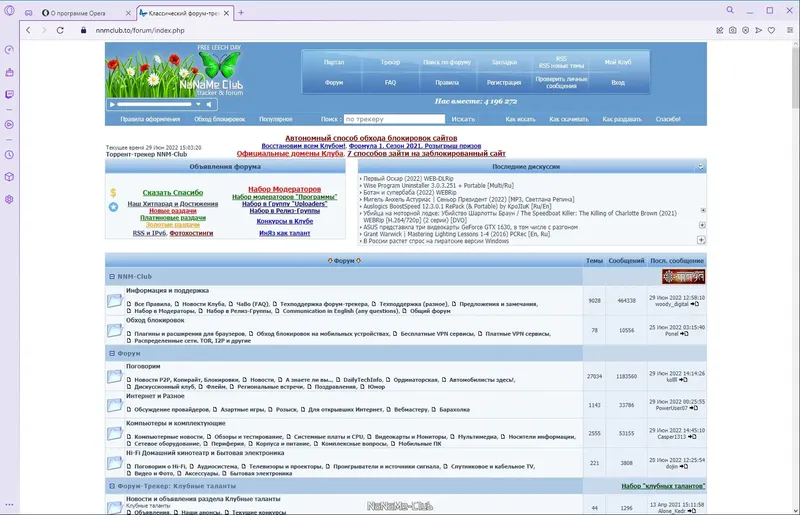Open Easy Setup icon in address bar
This screenshot has width=800, height=515.
790,30
